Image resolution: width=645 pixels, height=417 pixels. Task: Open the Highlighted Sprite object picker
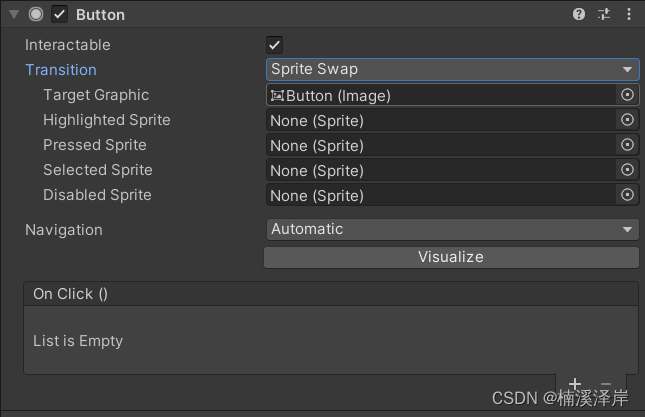(x=627, y=120)
